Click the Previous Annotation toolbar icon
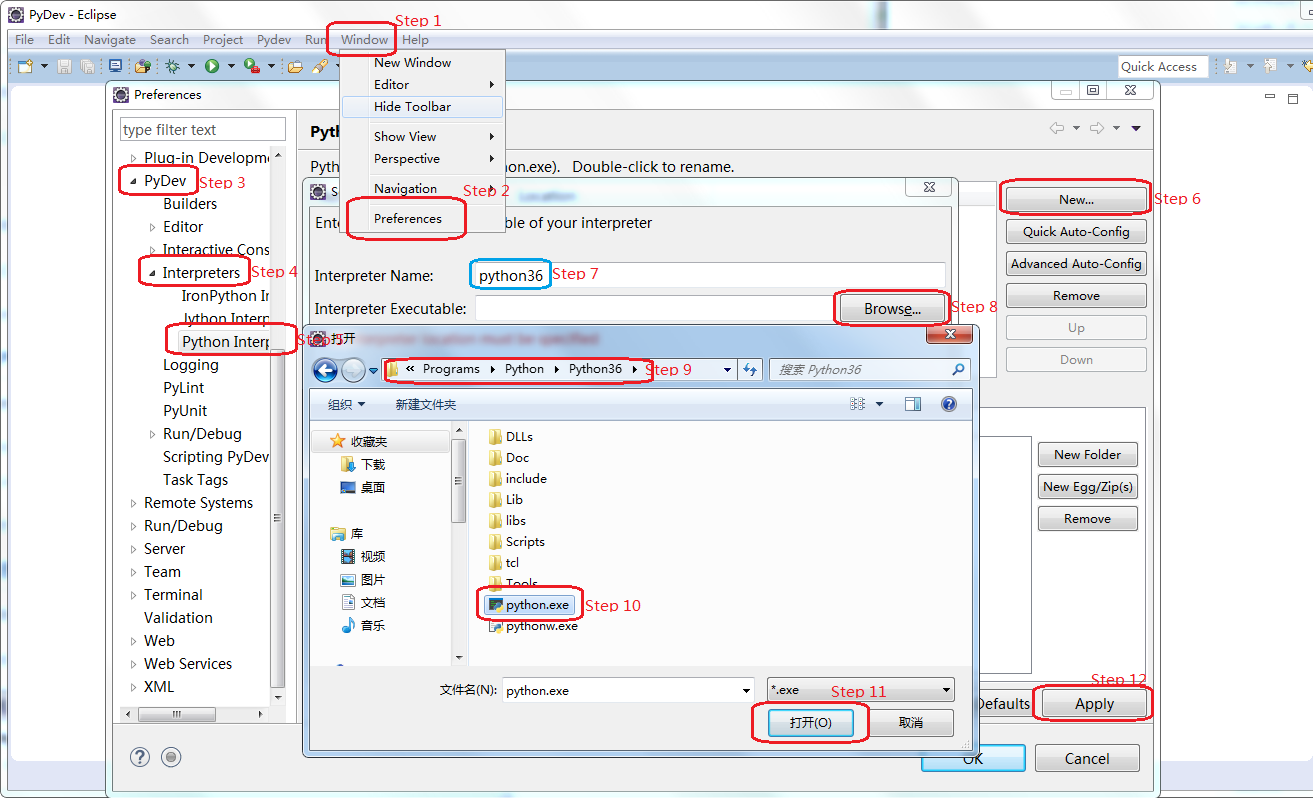Screen dimensions: 1313x798 click(x=1270, y=66)
